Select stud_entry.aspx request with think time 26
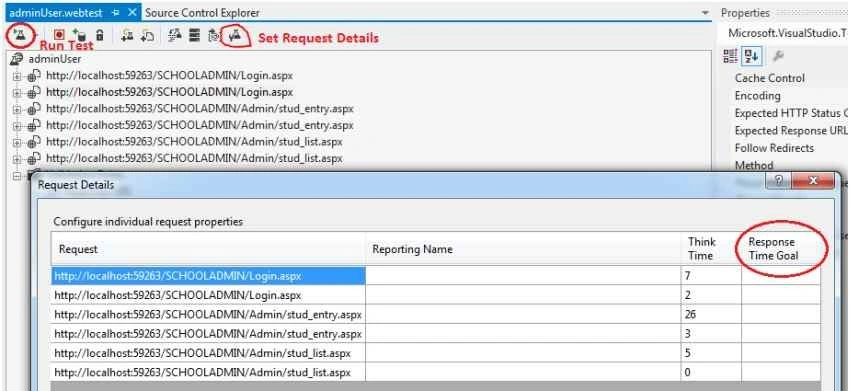 pyautogui.click(x=209, y=315)
